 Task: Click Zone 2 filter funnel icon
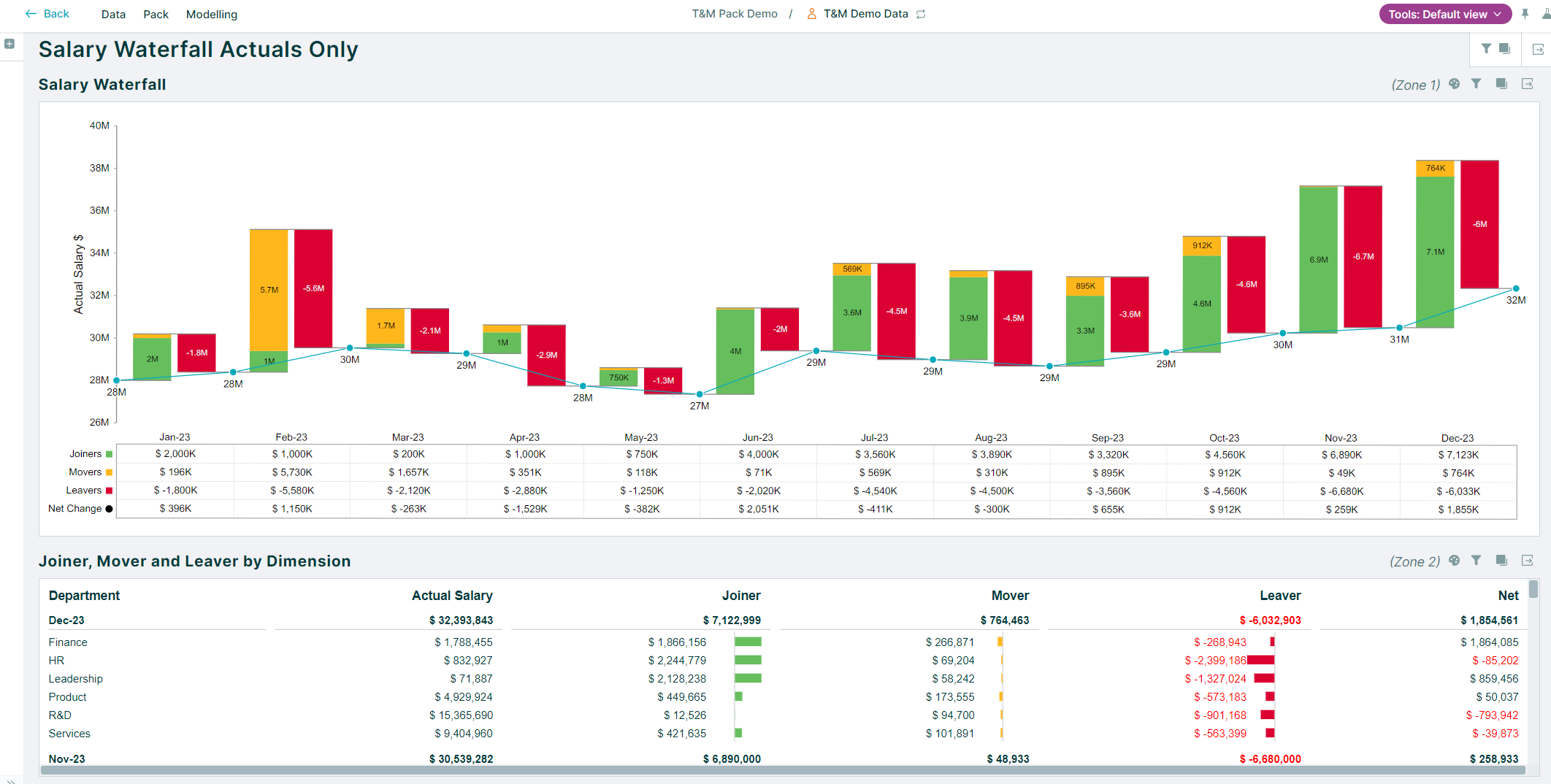tap(1476, 561)
